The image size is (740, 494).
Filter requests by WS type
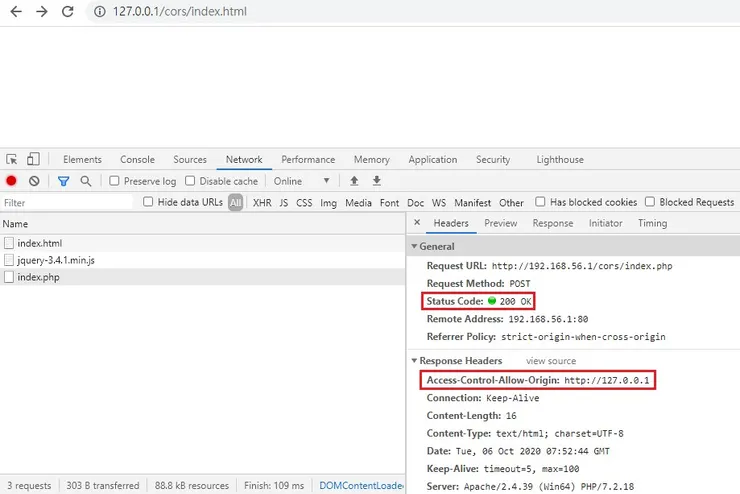439,203
